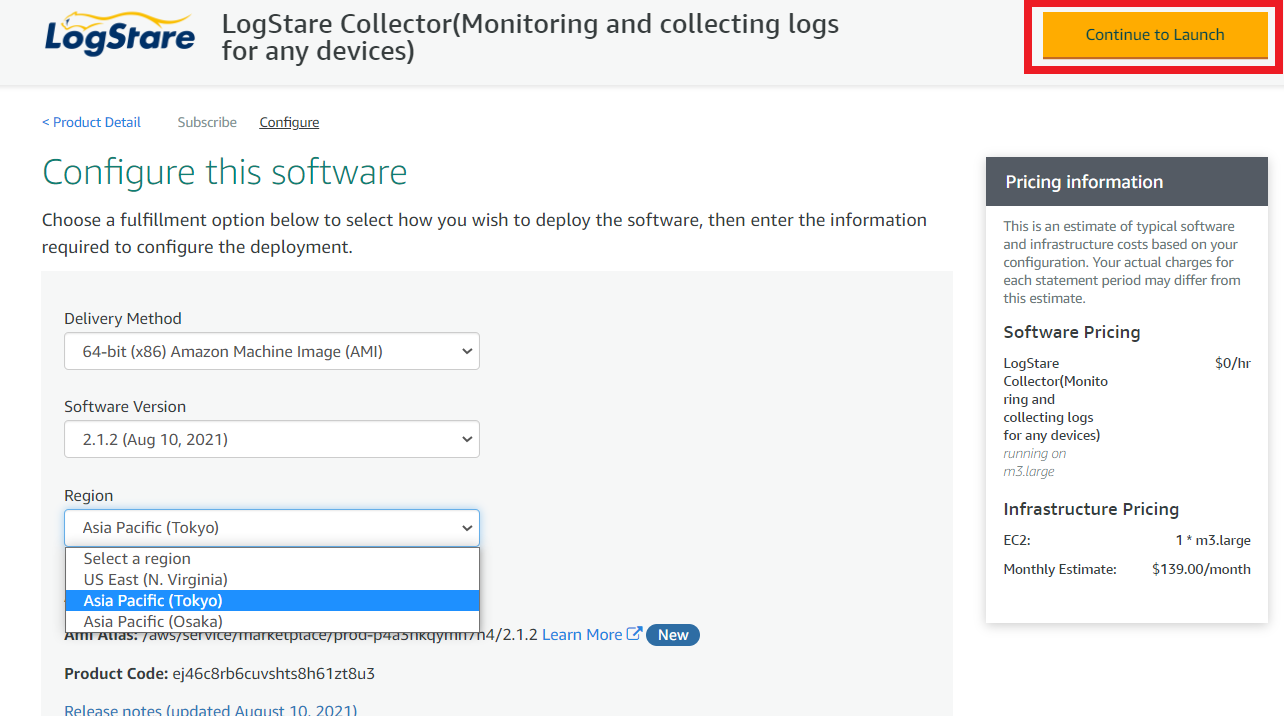
Task: Click the LogStare Collector page title
Action: coord(530,37)
